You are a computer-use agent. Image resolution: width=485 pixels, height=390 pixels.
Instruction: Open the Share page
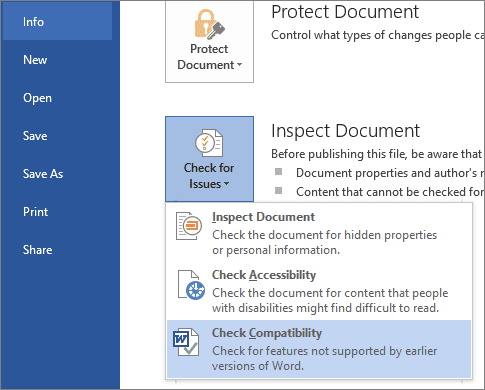37,250
